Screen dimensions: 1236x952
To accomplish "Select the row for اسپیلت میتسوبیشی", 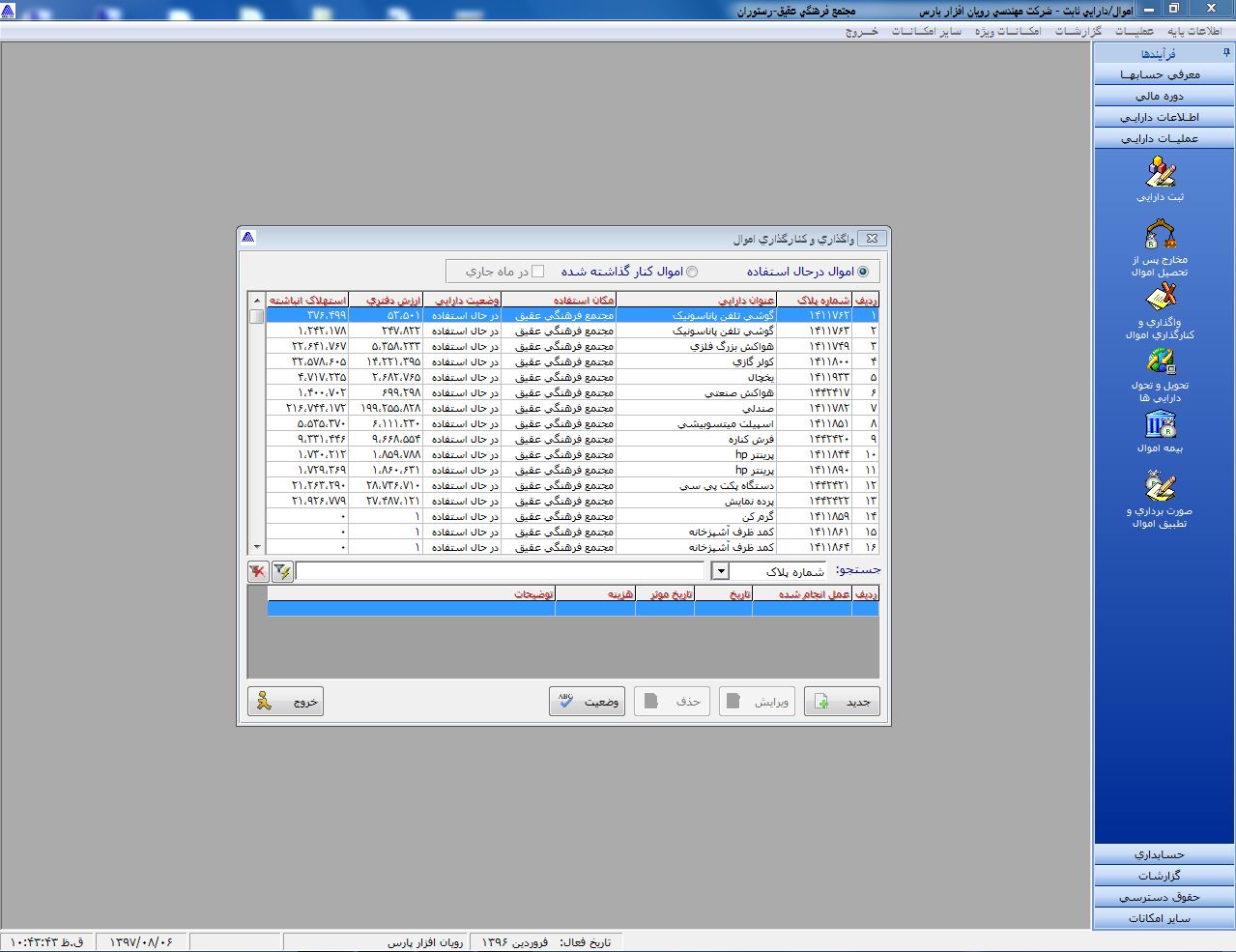I will 573,423.
